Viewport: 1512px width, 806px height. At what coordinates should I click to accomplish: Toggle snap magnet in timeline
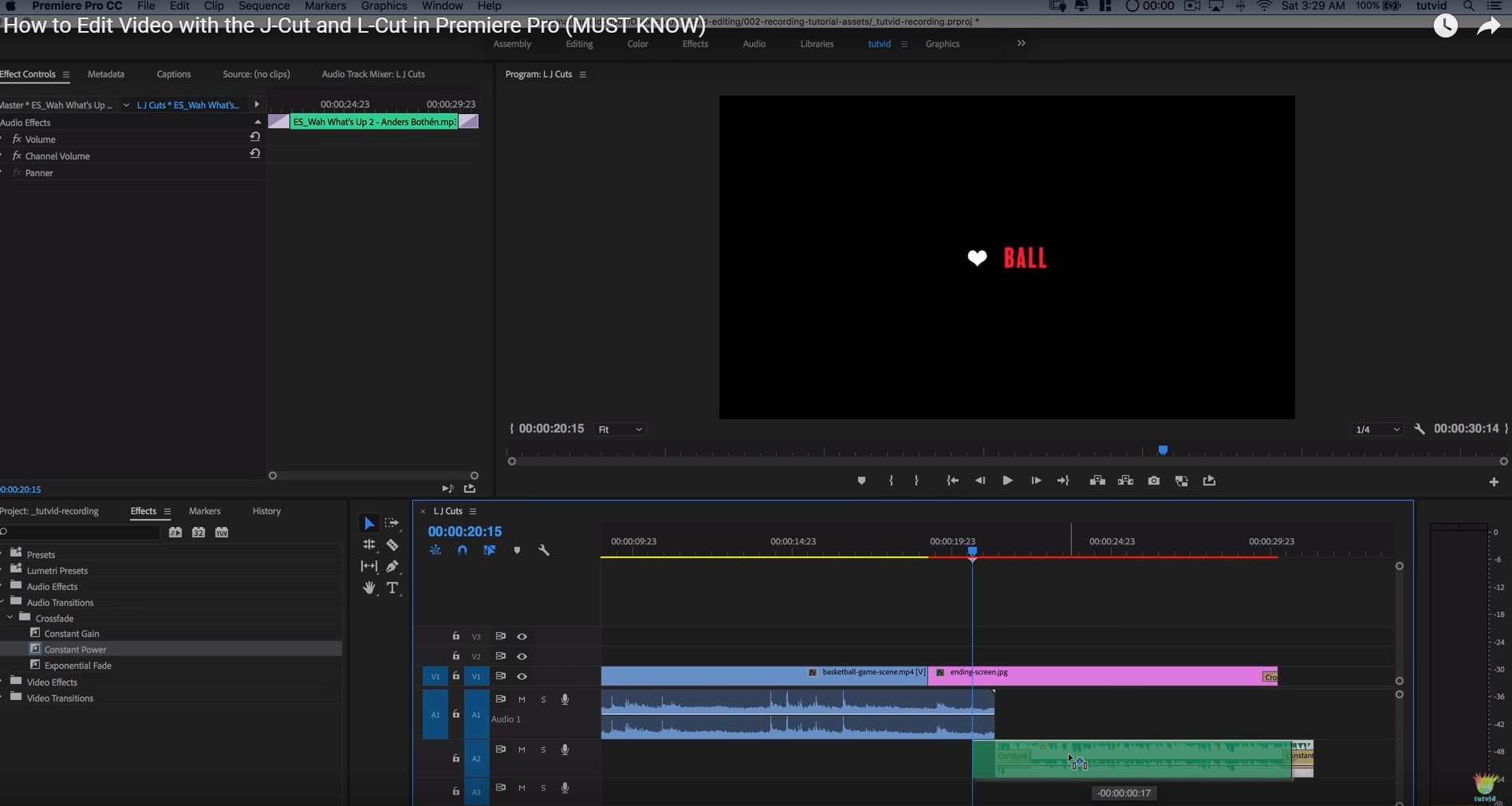pos(463,550)
